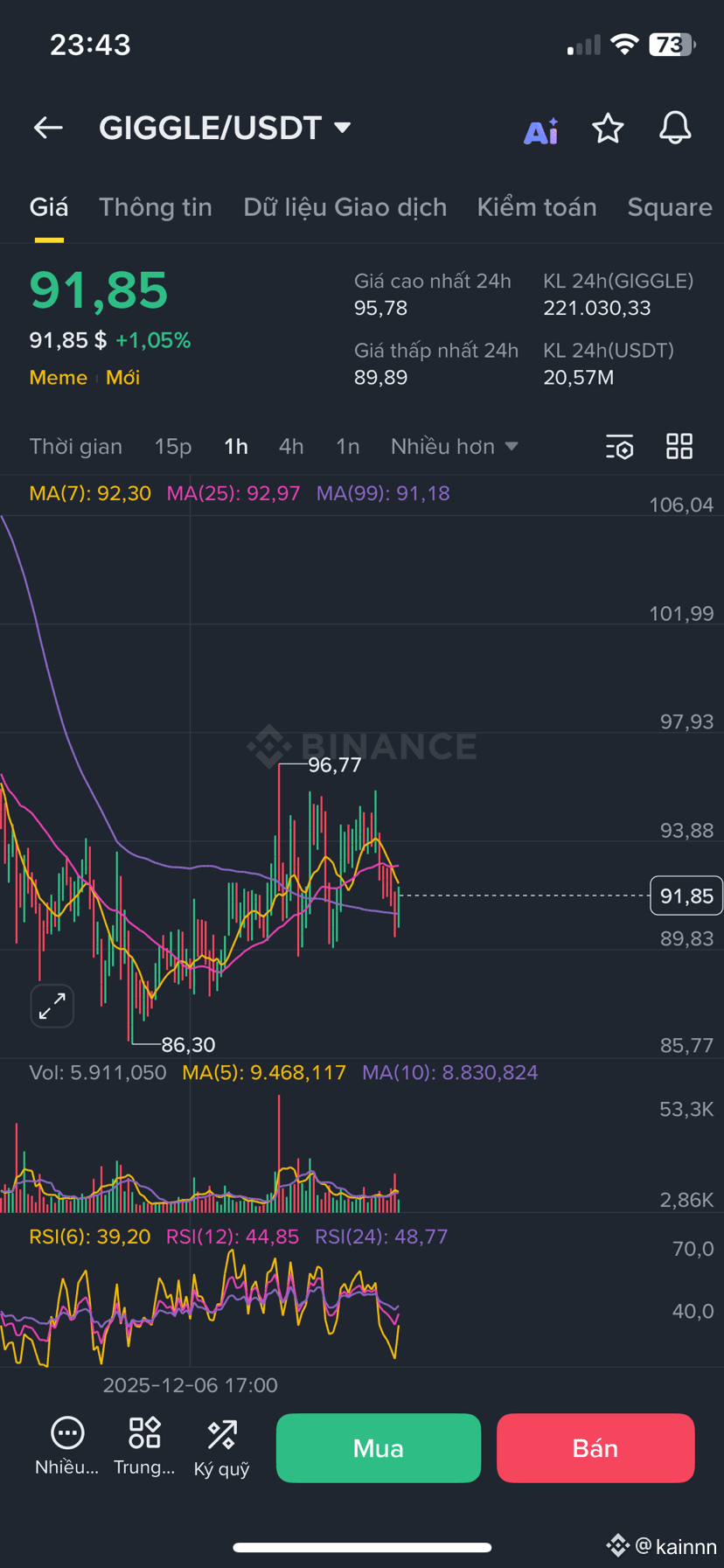724x1568 pixels.
Task: Tap the Mới new tag
Action: click(122, 378)
